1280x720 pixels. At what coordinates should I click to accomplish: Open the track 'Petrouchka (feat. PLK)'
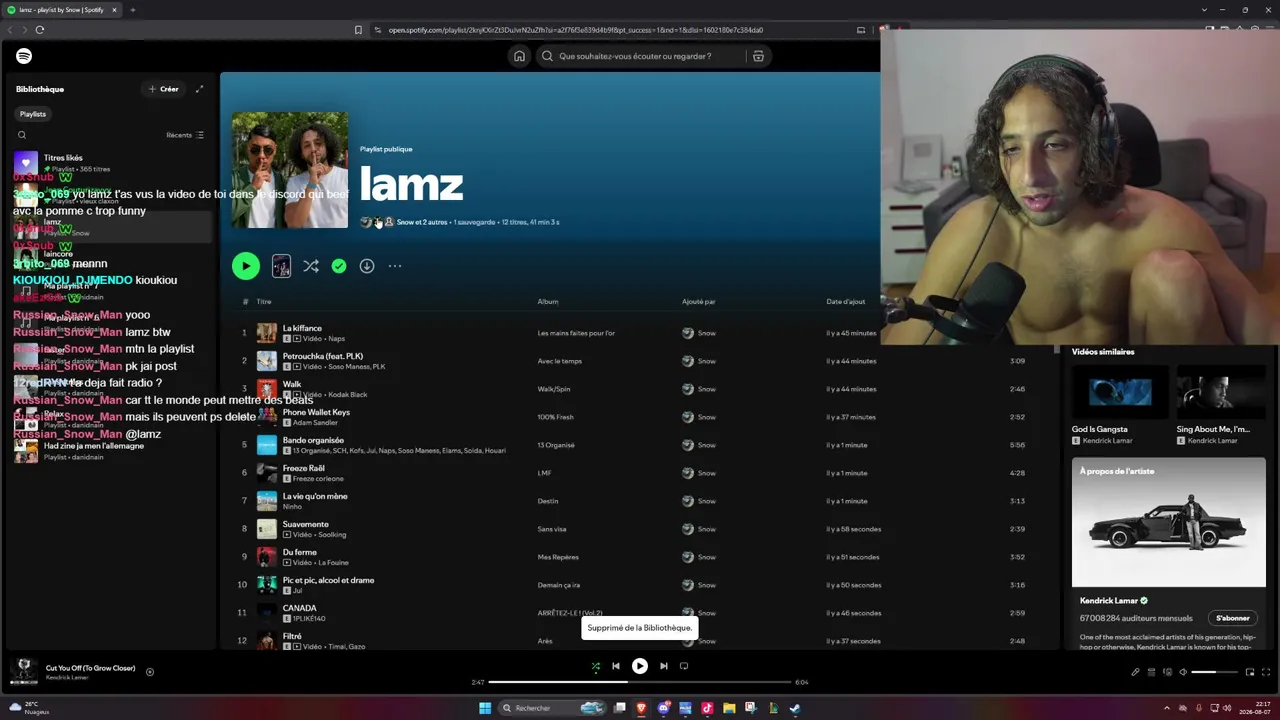pos(323,356)
